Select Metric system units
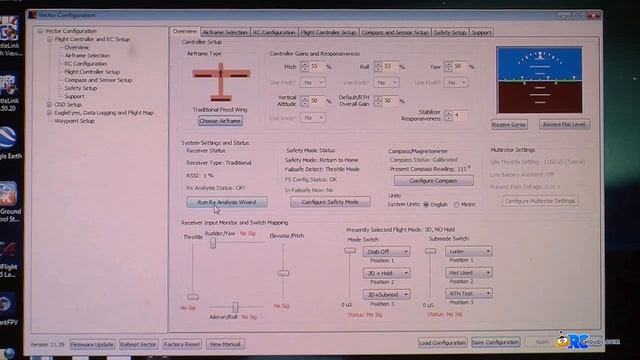The image size is (640, 360). (456, 204)
